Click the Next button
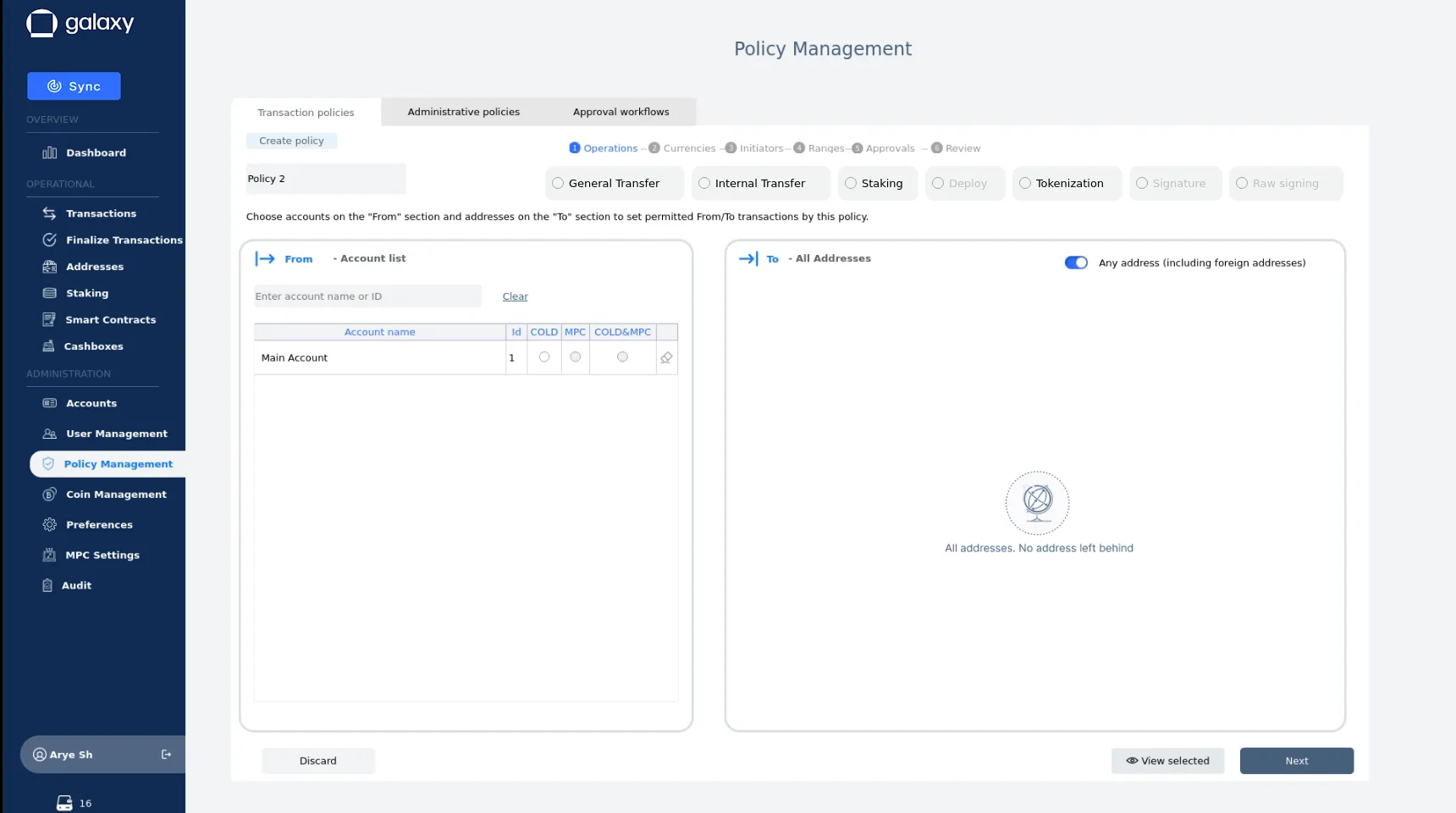The width and height of the screenshot is (1456, 813). (x=1297, y=760)
